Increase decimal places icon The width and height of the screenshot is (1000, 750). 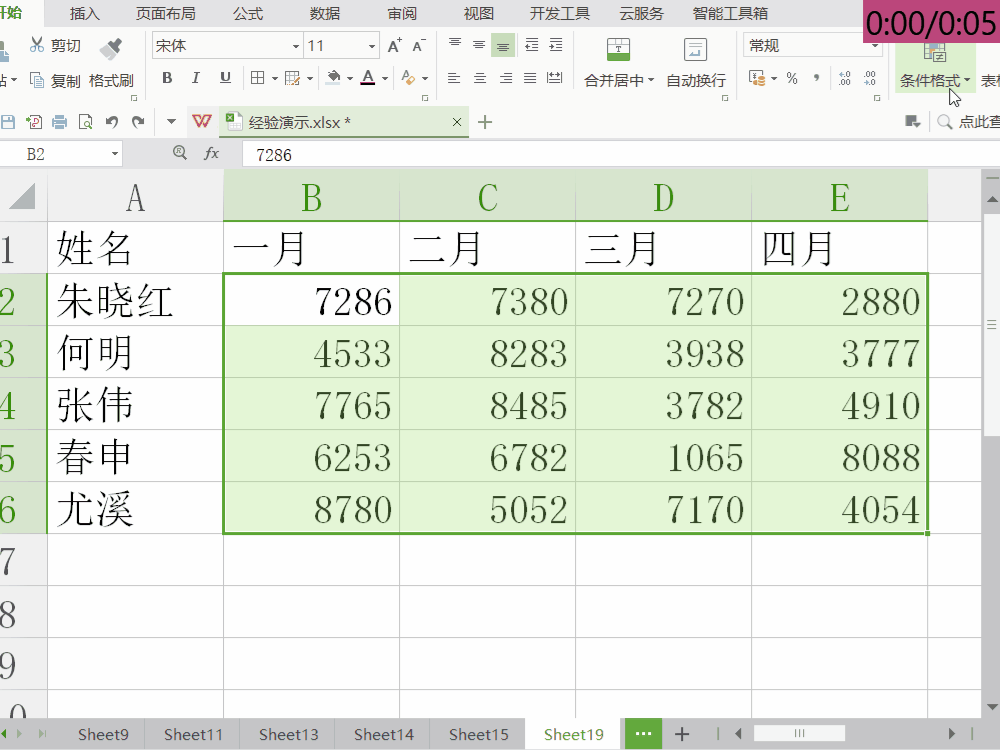[x=845, y=78]
